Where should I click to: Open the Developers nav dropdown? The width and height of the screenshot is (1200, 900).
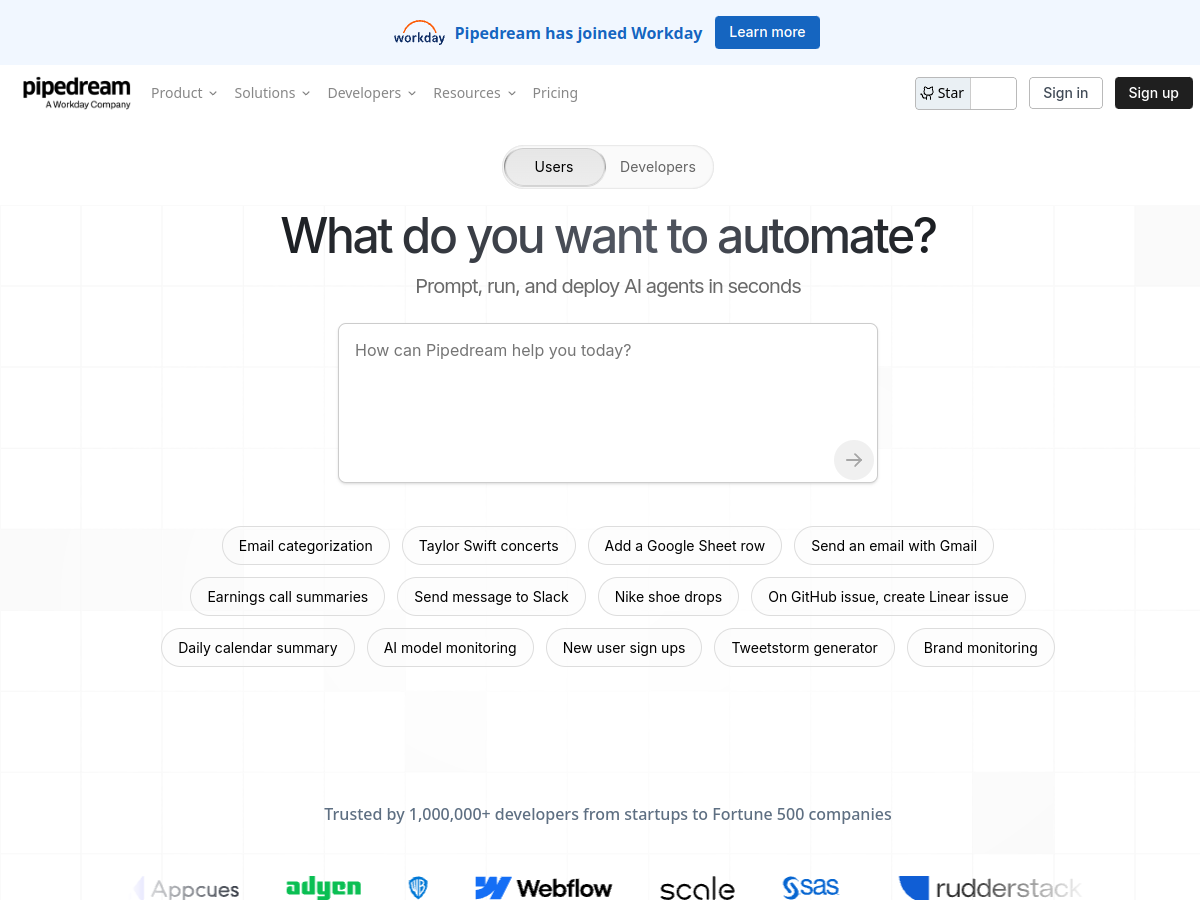click(x=372, y=93)
